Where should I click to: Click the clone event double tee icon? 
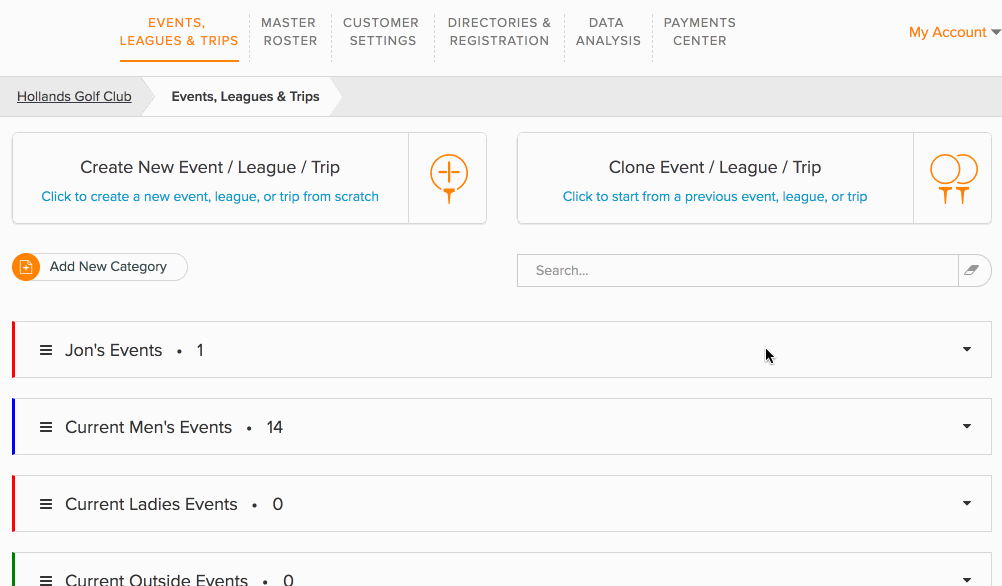(953, 179)
